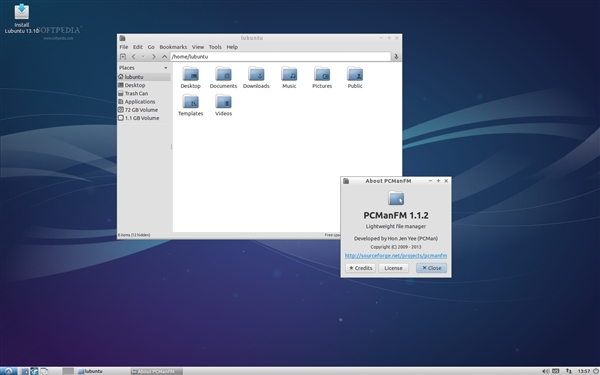Viewport: 600px width, 375px height.
Task: Select the Templates folder icon
Action: pyautogui.click(x=191, y=105)
